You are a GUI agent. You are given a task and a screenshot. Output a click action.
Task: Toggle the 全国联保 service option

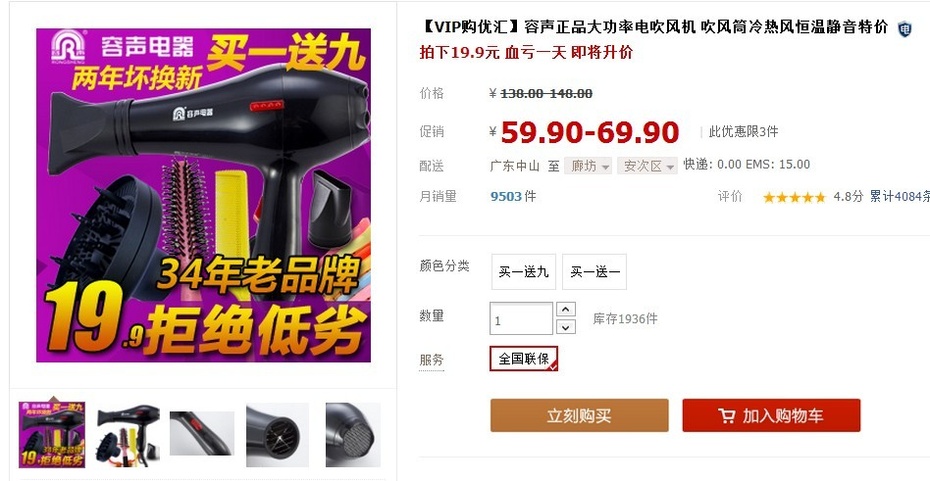[524, 359]
